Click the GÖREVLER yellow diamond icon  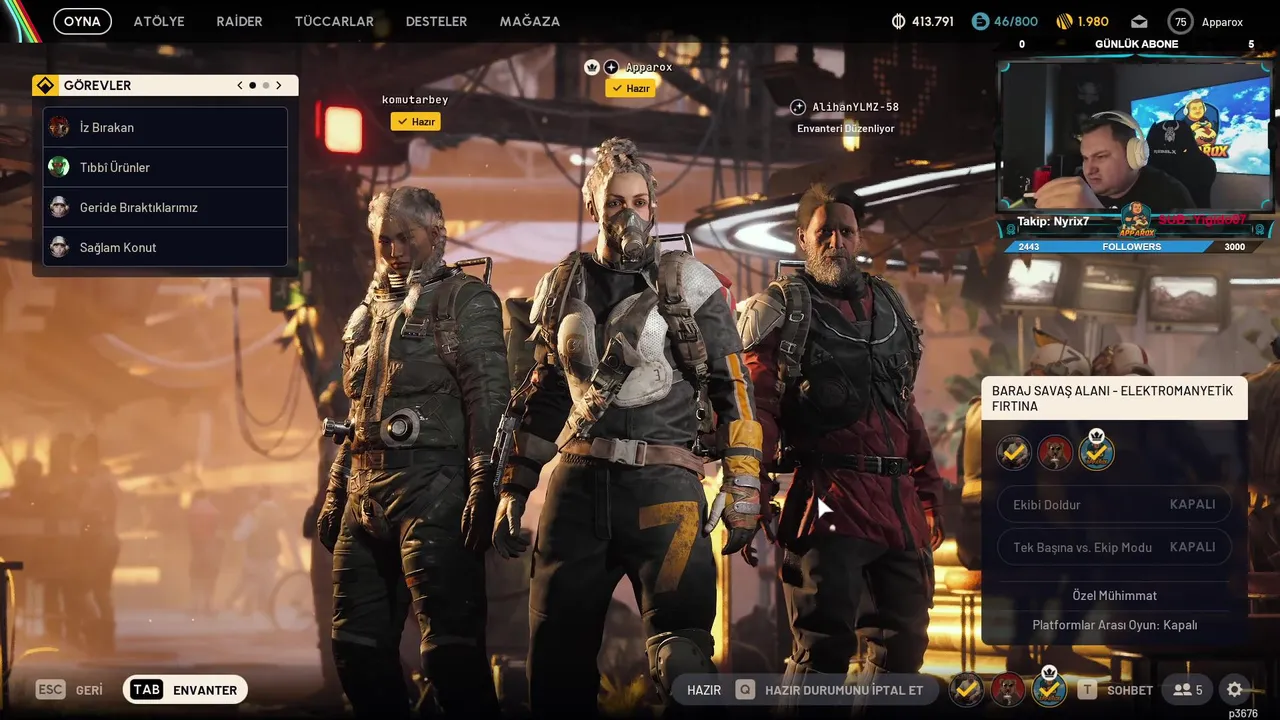point(45,85)
